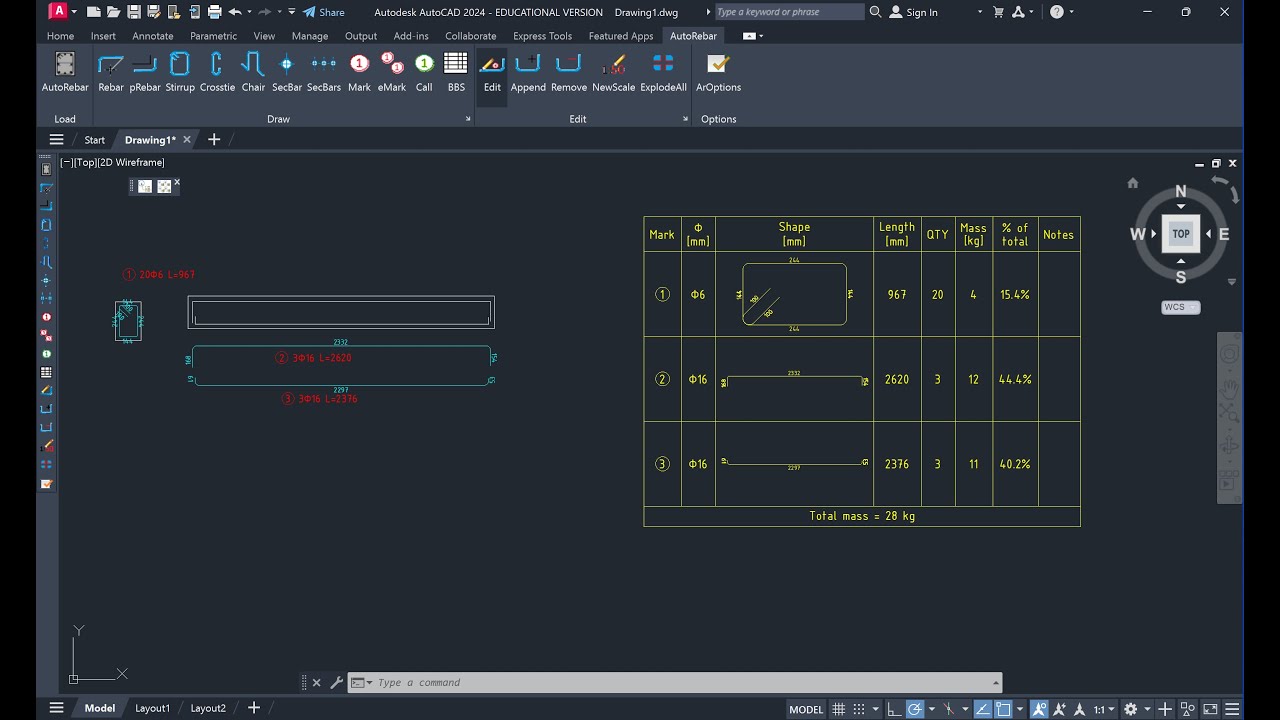Select the SecBar tool
The image size is (1280, 720).
tap(286, 73)
